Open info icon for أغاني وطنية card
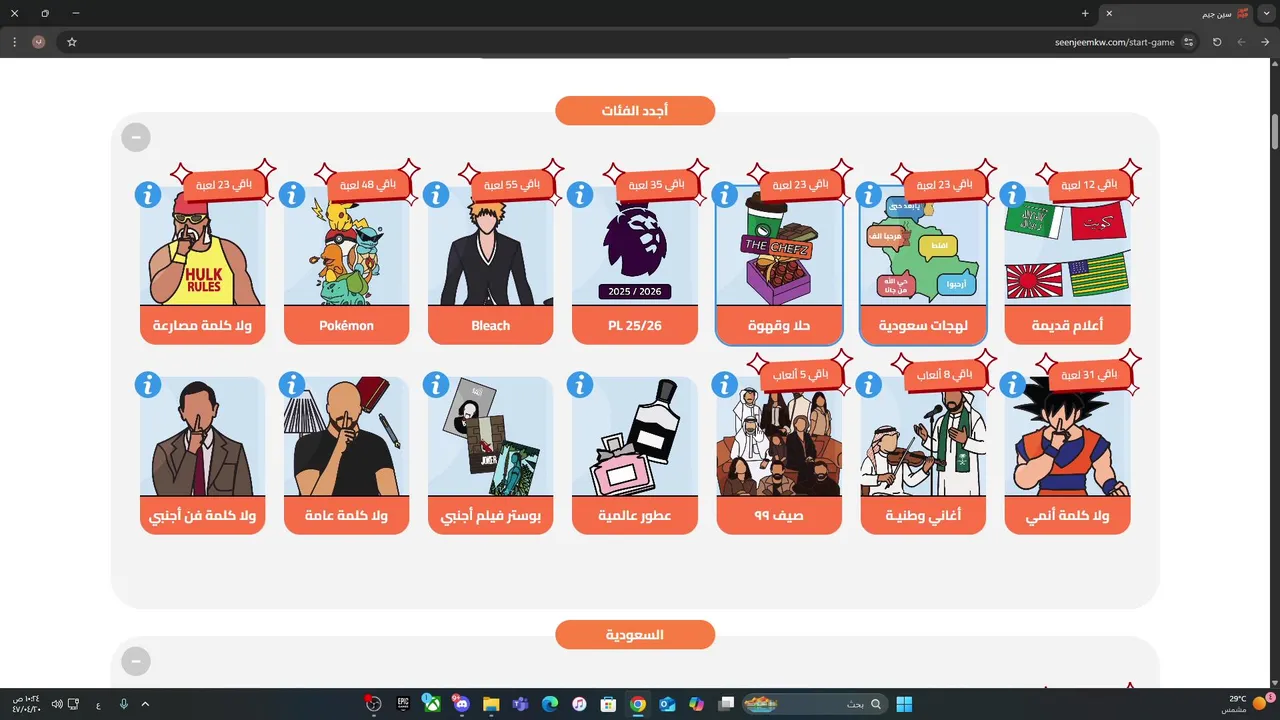Image resolution: width=1280 pixels, height=720 pixels. pos(868,385)
